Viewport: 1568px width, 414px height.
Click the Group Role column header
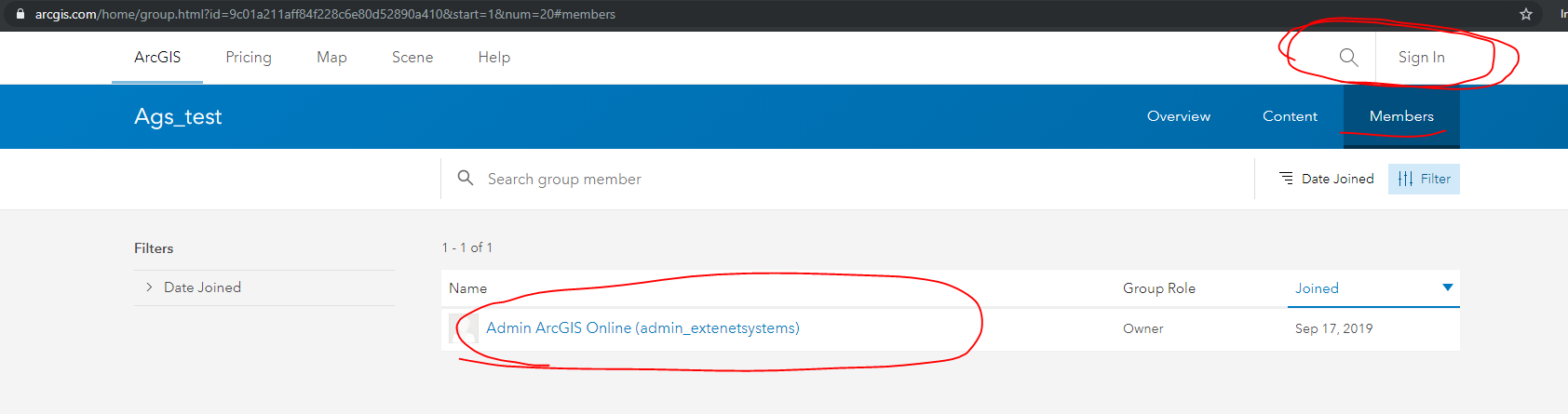coord(1159,288)
